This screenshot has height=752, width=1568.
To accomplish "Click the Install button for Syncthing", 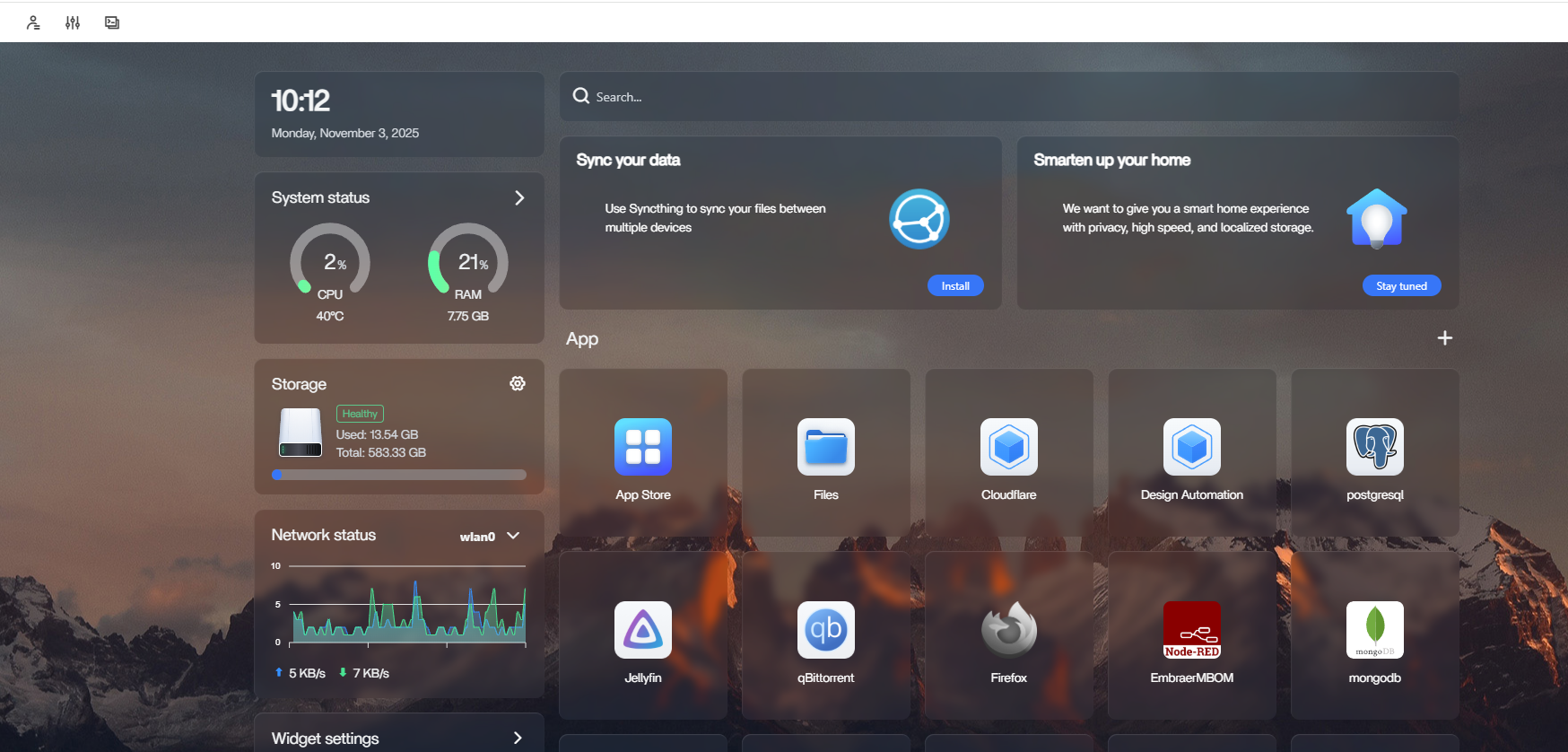I will tap(955, 285).
